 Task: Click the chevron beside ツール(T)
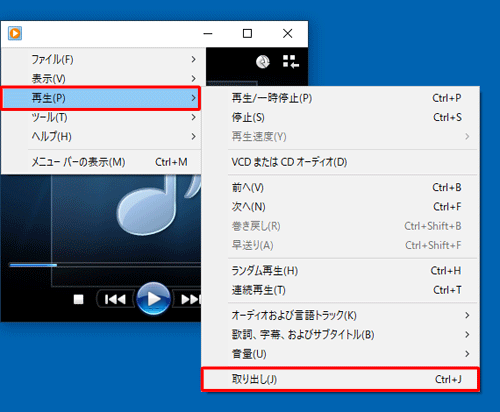(193, 117)
